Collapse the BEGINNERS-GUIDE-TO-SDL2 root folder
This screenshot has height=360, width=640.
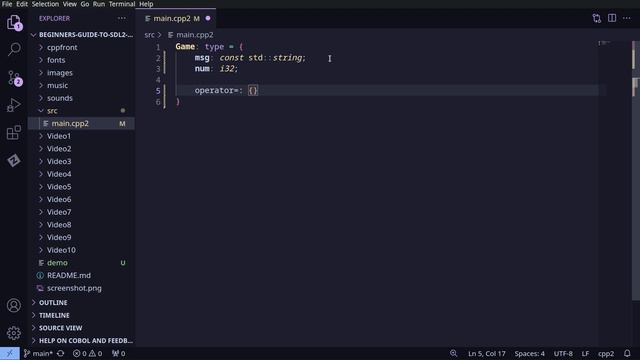[82, 35]
